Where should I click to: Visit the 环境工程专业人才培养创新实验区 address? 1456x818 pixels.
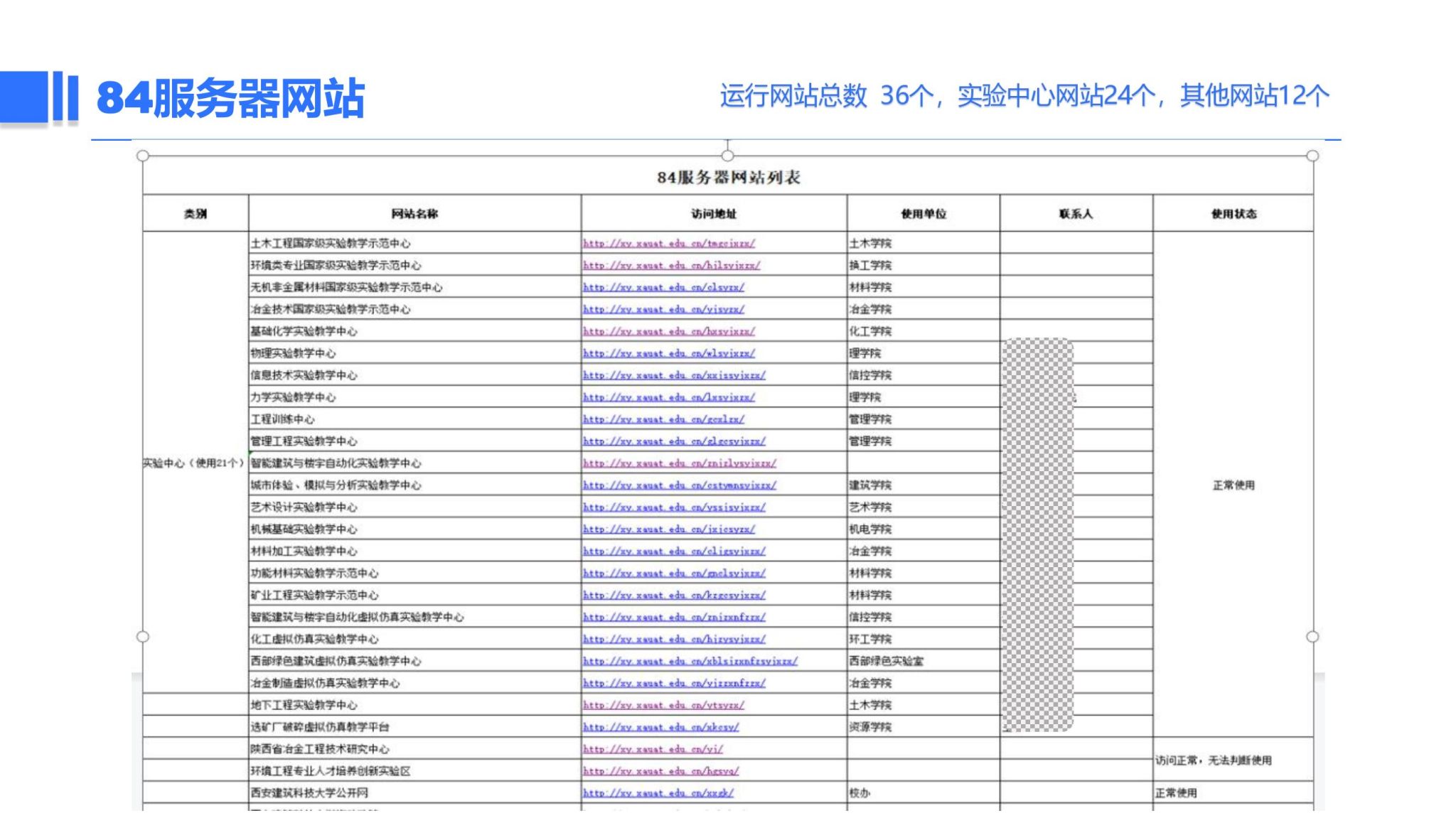click(x=660, y=772)
